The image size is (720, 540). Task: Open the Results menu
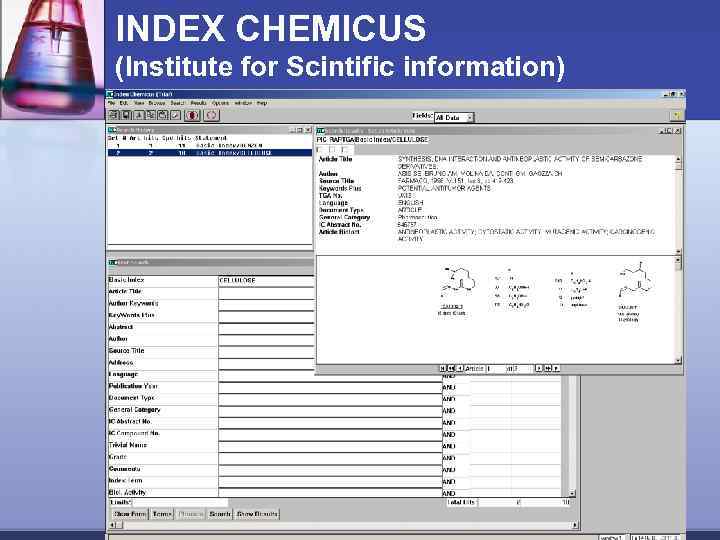(x=198, y=103)
